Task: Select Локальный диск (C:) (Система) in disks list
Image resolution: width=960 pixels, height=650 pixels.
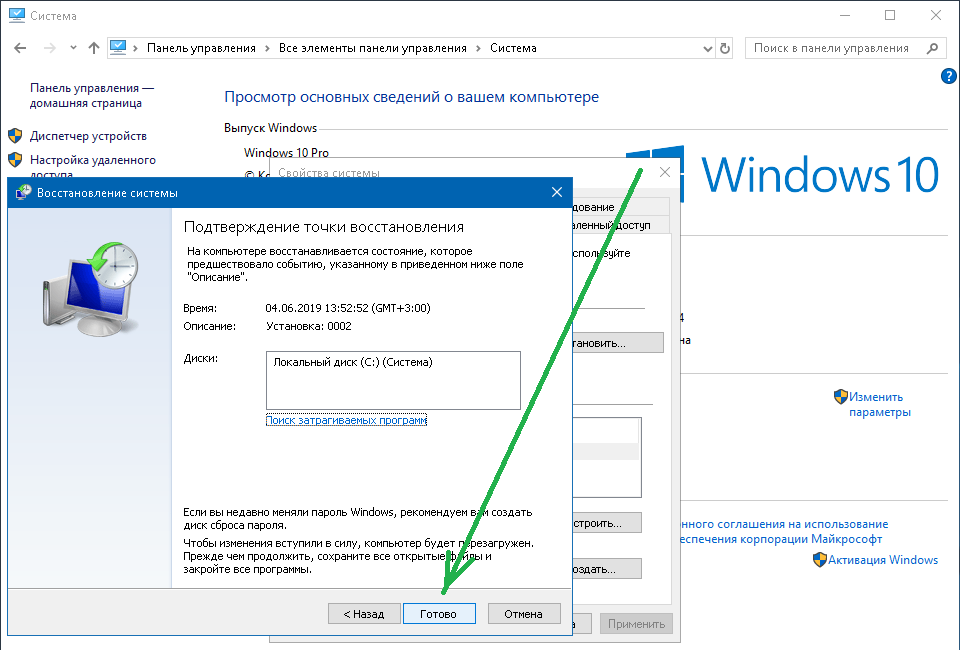Action: (353, 362)
